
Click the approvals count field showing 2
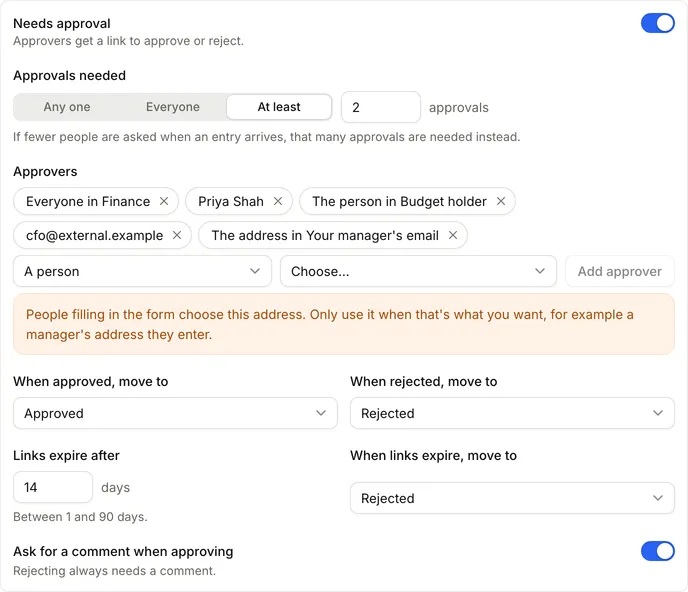coord(381,107)
